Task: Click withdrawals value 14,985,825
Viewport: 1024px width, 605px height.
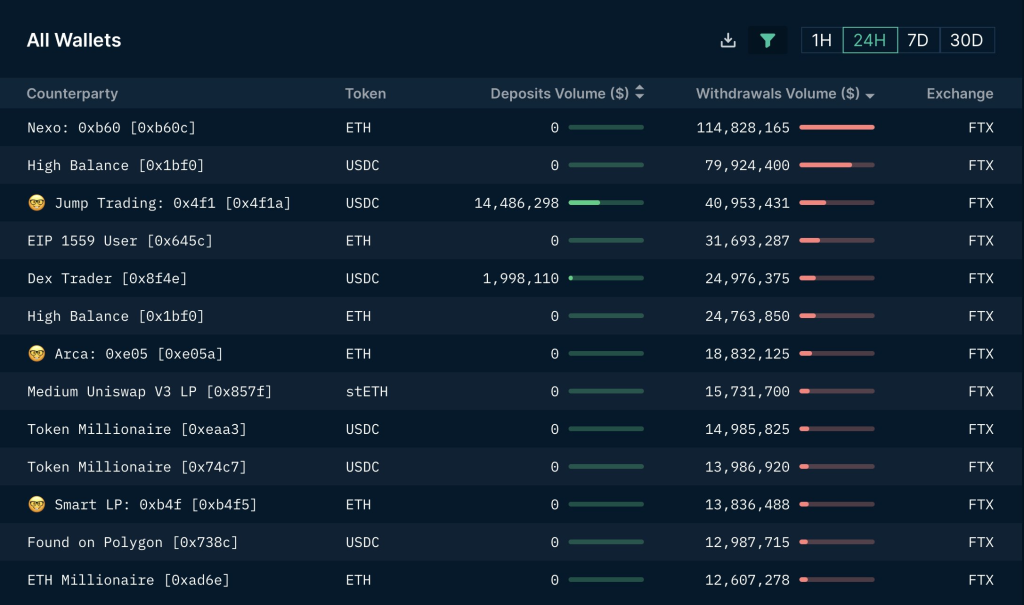Action: pos(747,429)
